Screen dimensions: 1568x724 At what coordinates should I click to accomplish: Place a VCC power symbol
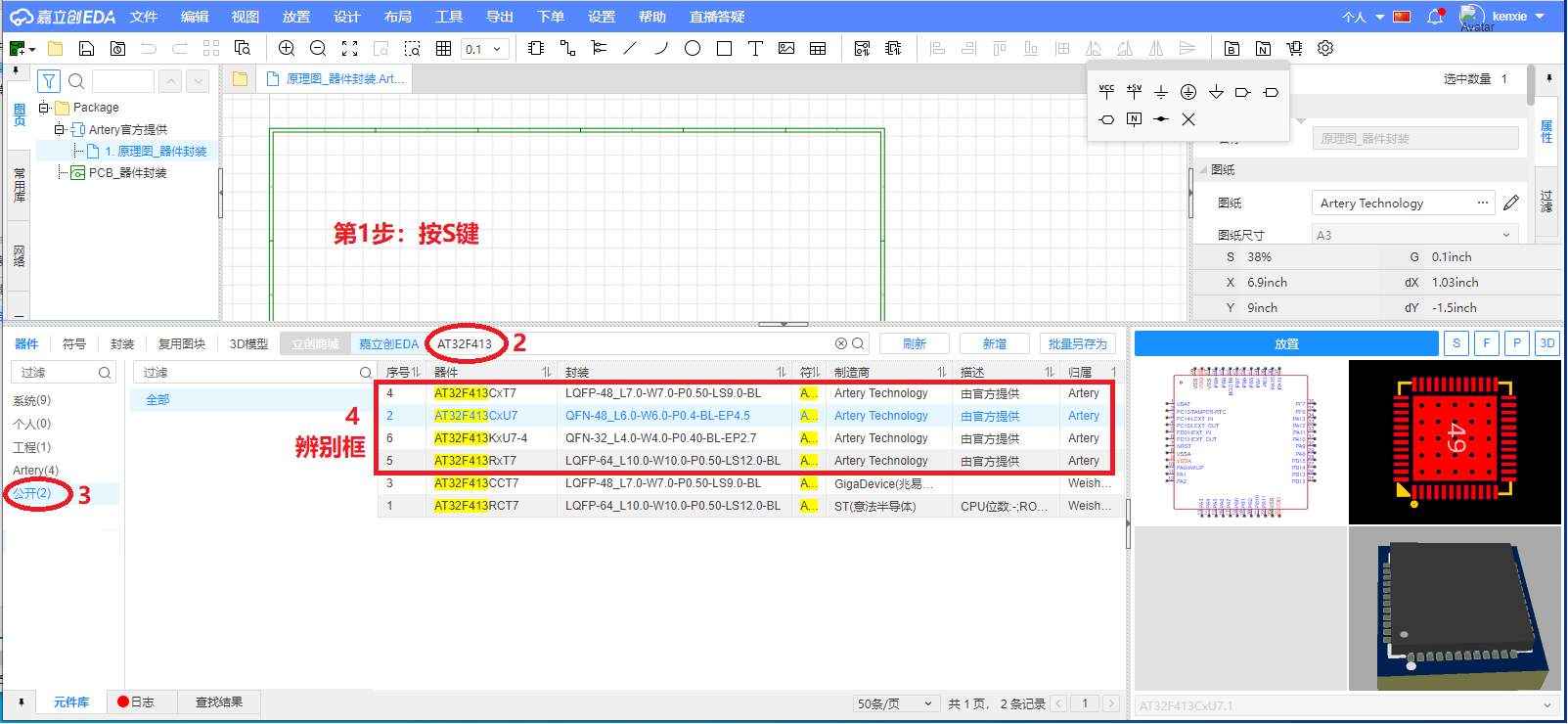tap(1106, 92)
